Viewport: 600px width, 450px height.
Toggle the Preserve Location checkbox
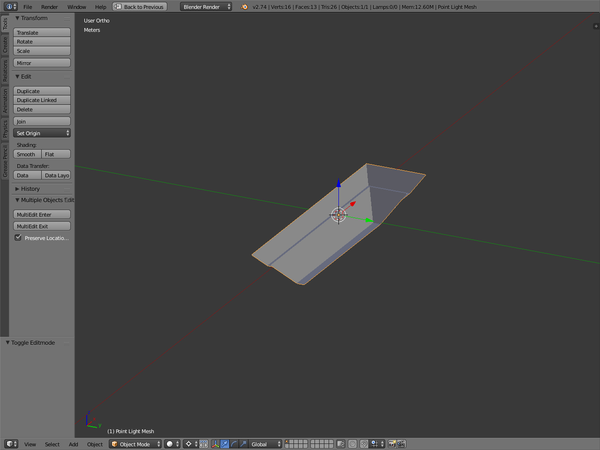(18, 238)
